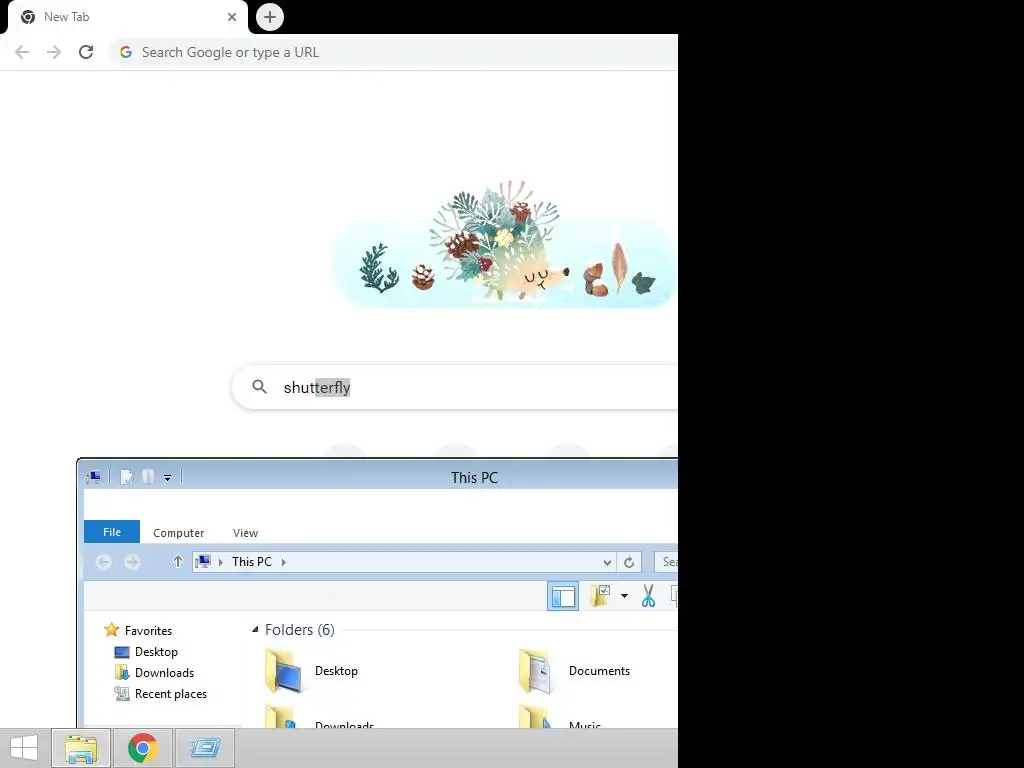Focus the Chrome address bar

(x=394, y=52)
